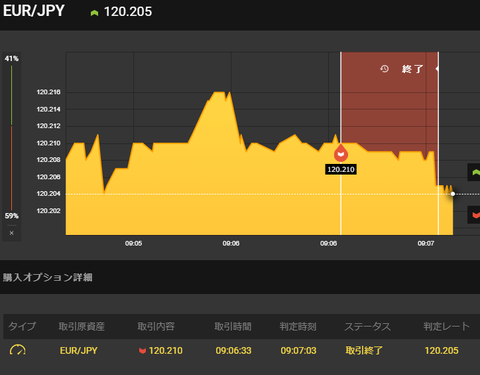
Task: Click the 判定レート column header
Action: click(x=447, y=326)
